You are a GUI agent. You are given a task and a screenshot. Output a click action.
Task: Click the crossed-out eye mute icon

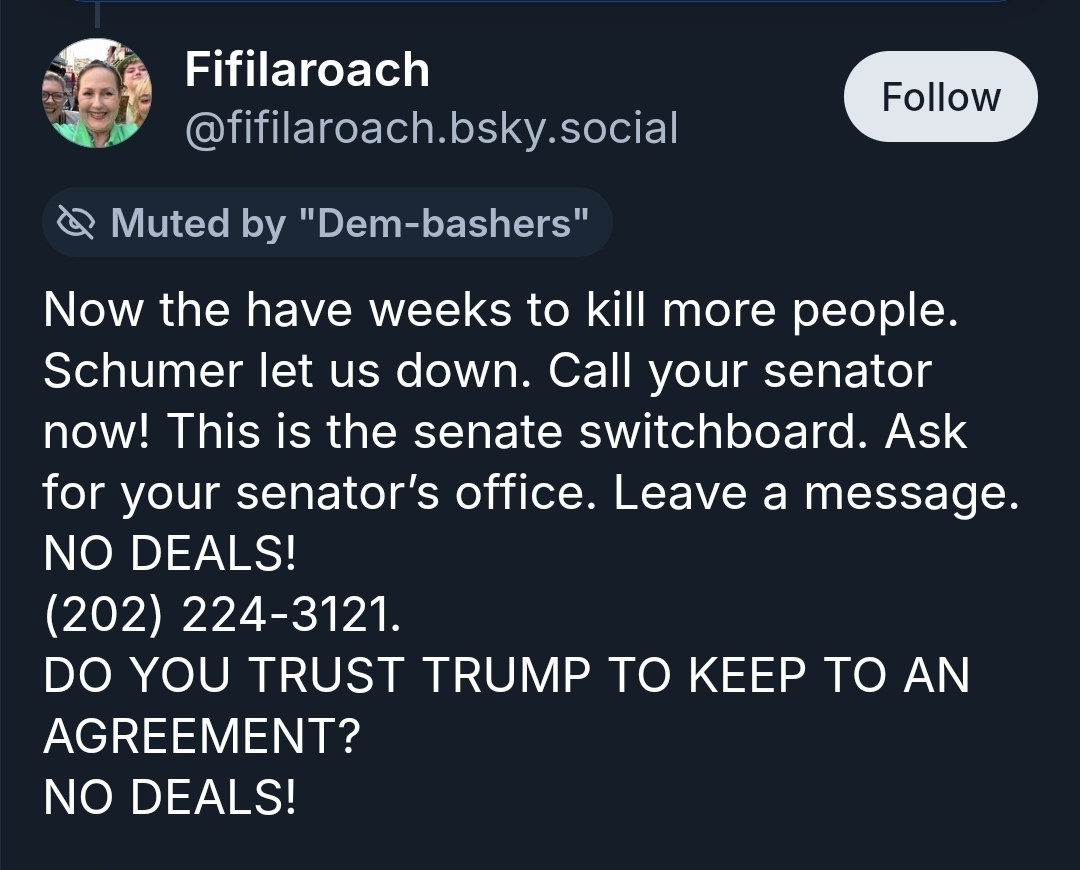[x=76, y=222]
